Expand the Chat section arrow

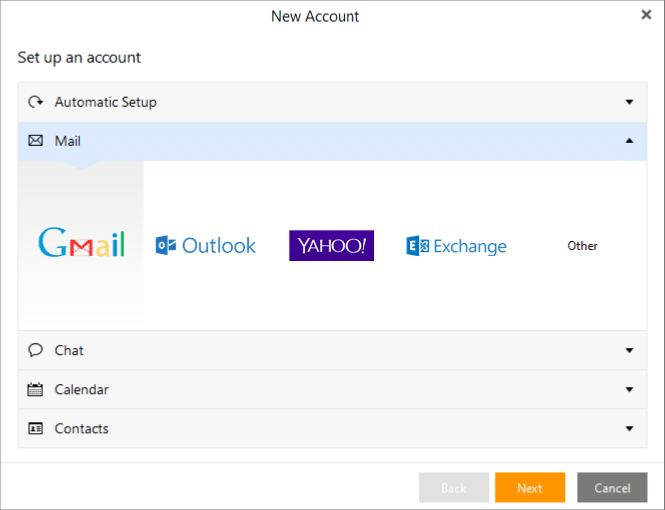point(629,350)
